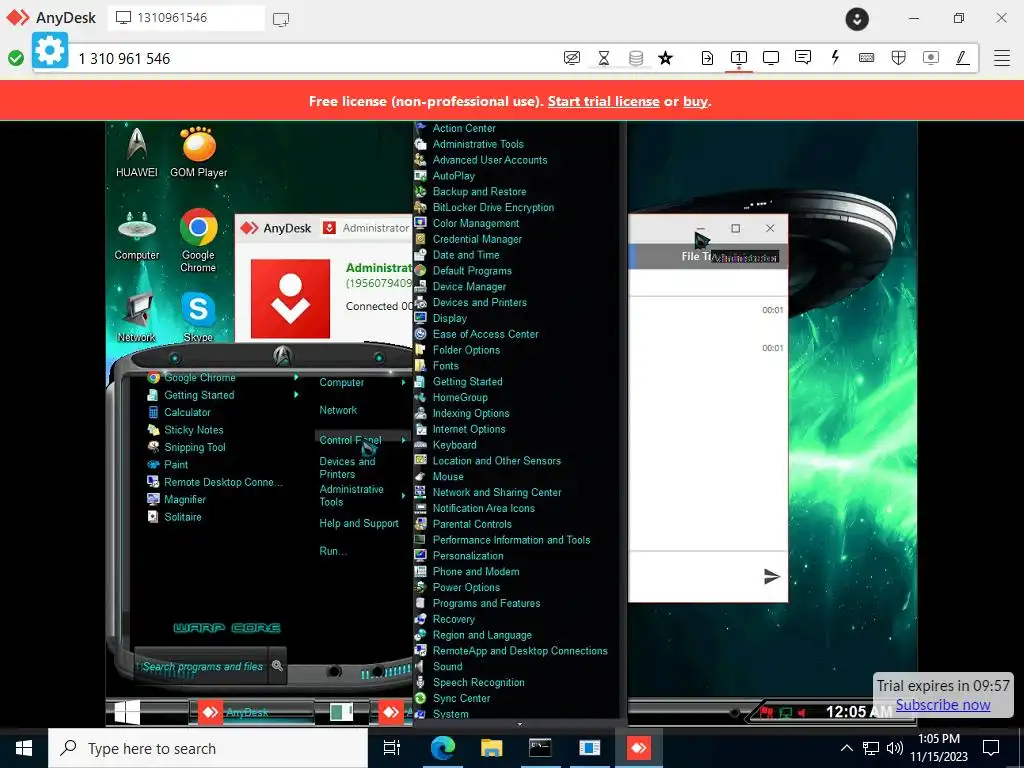The image size is (1024, 768).
Task: Open Help and Support in start menu
Action: pyautogui.click(x=359, y=523)
